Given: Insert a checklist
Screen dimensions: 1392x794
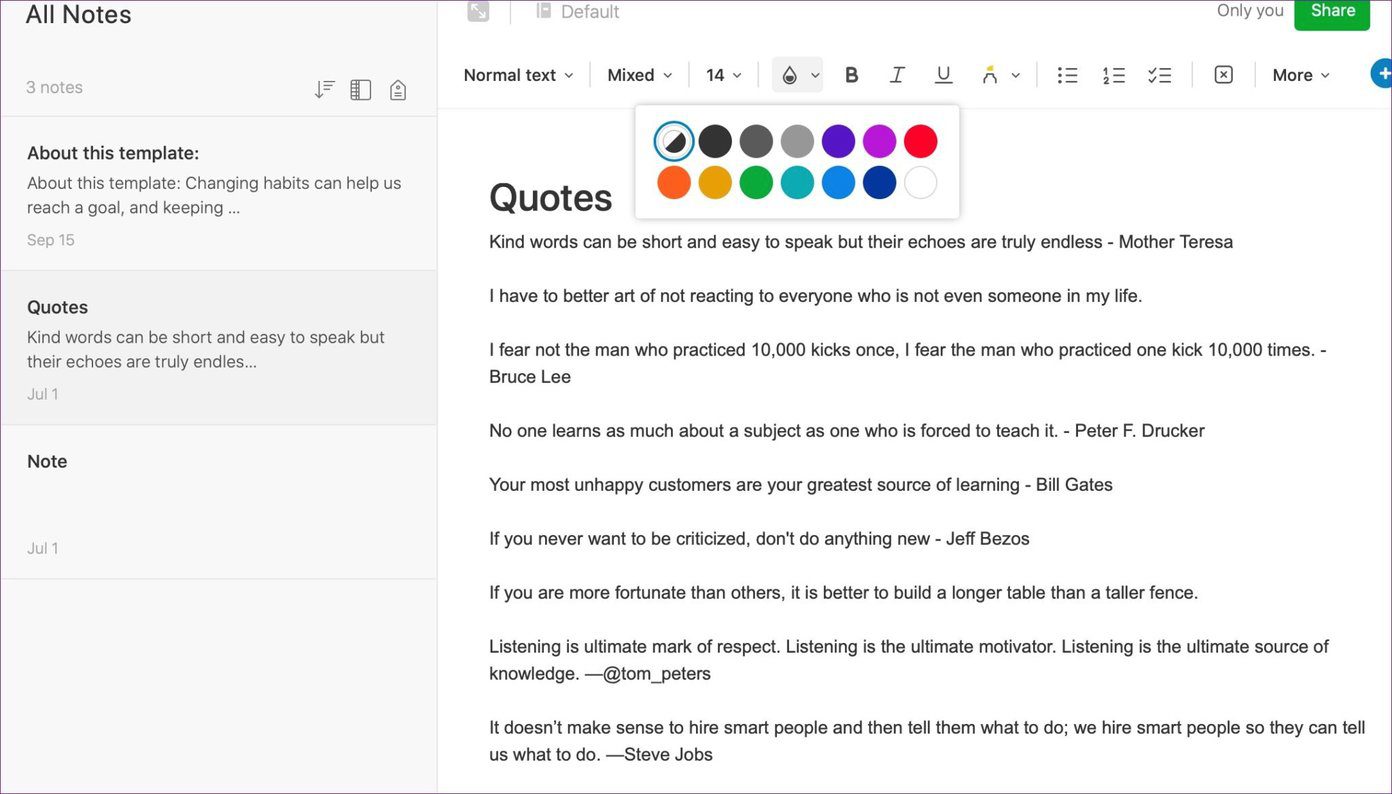Looking at the screenshot, I should click(1160, 75).
